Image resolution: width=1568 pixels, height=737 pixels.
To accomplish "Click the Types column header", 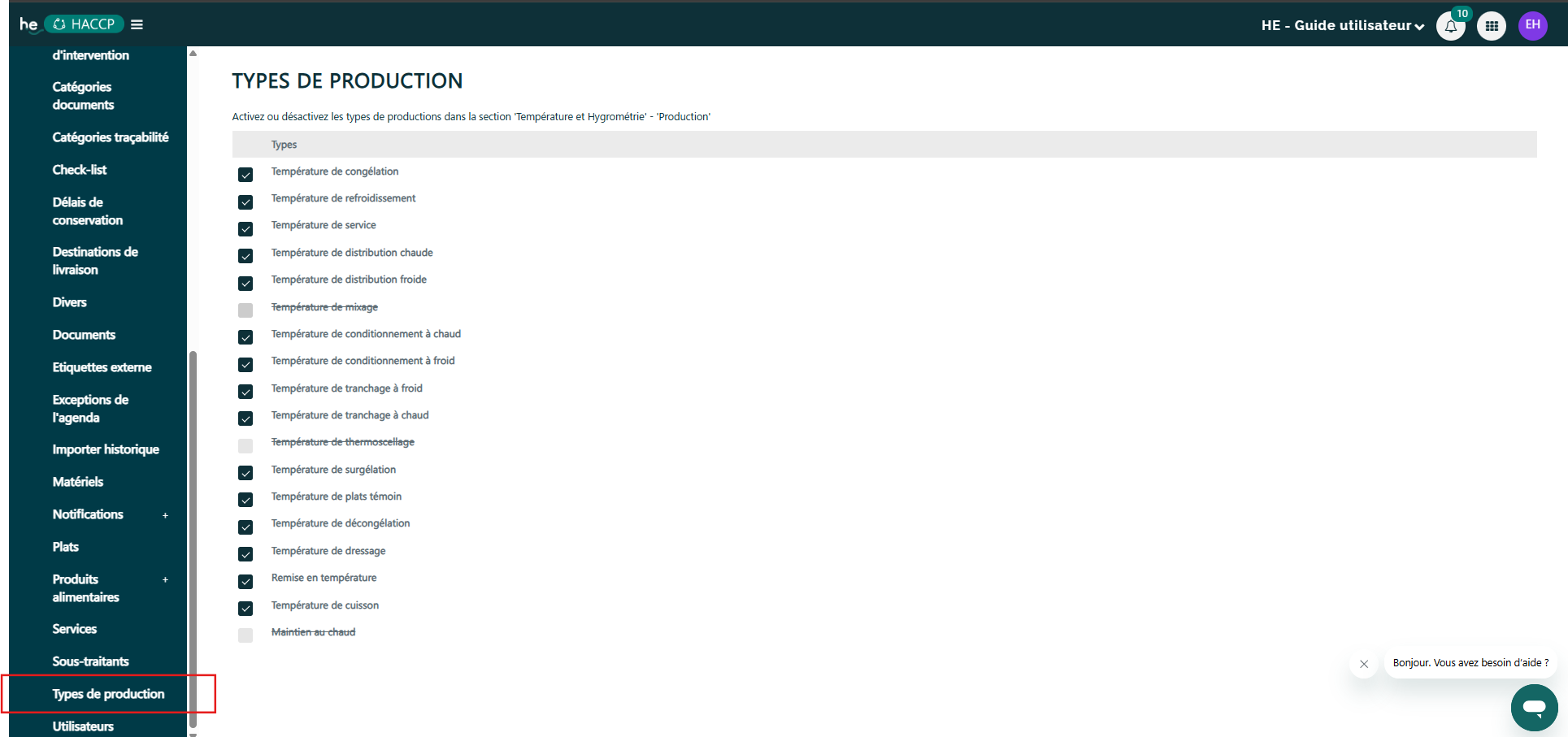I will point(284,145).
